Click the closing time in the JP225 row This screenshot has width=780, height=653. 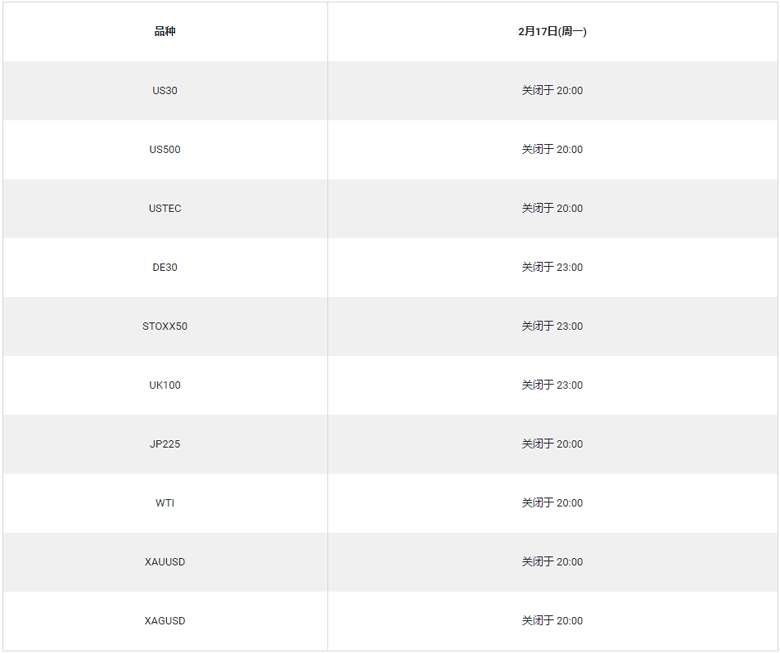click(552, 444)
